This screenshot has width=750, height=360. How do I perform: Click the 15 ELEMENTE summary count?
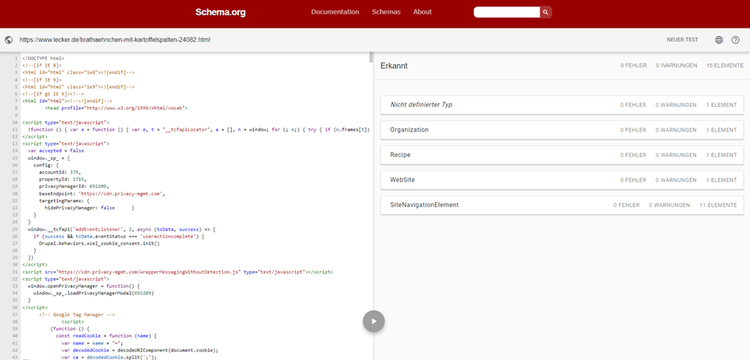[725, 65]
